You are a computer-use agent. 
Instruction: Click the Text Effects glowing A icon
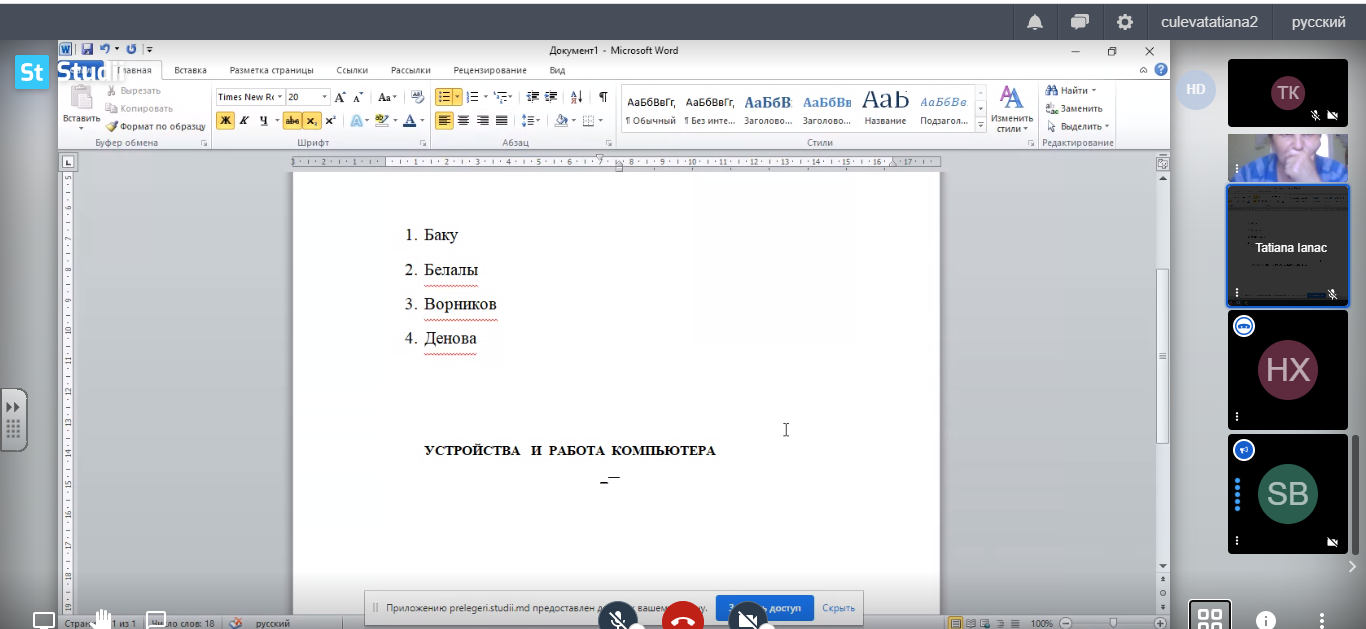[355, 121]
